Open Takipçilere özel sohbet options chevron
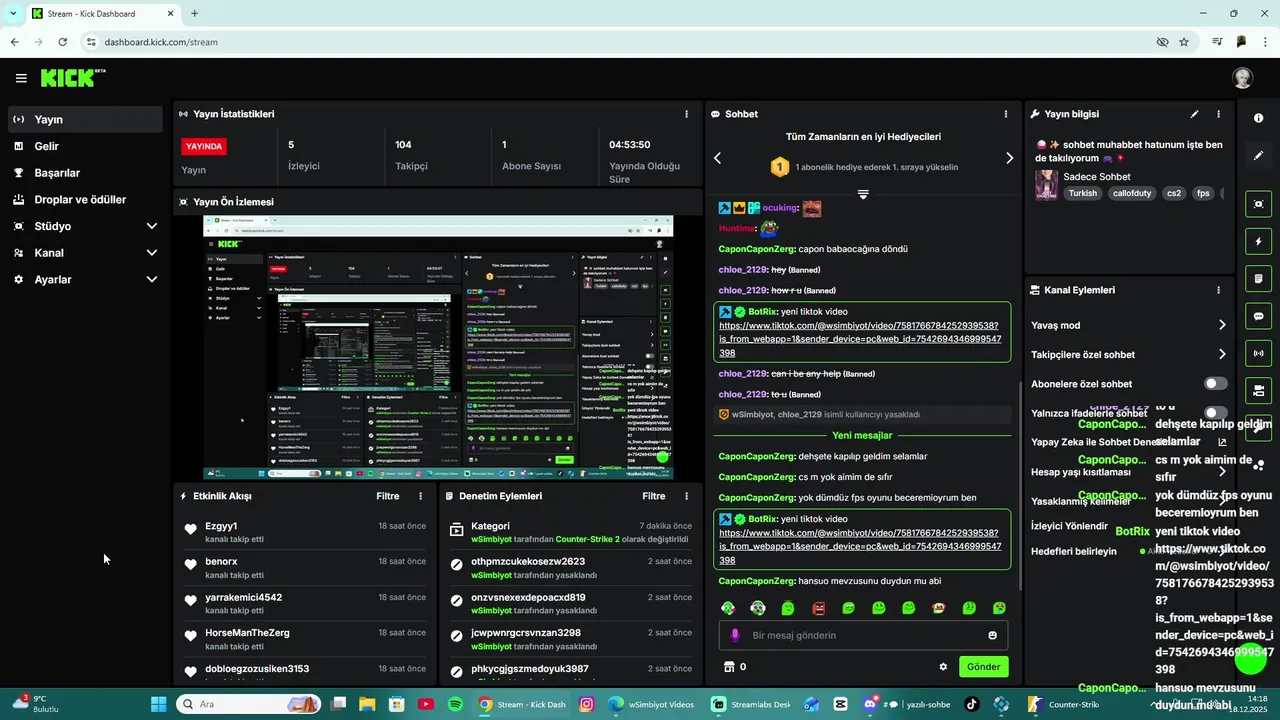Image resolution: width=1280 pixels, height=720 pixels. tap(1221, 354)
